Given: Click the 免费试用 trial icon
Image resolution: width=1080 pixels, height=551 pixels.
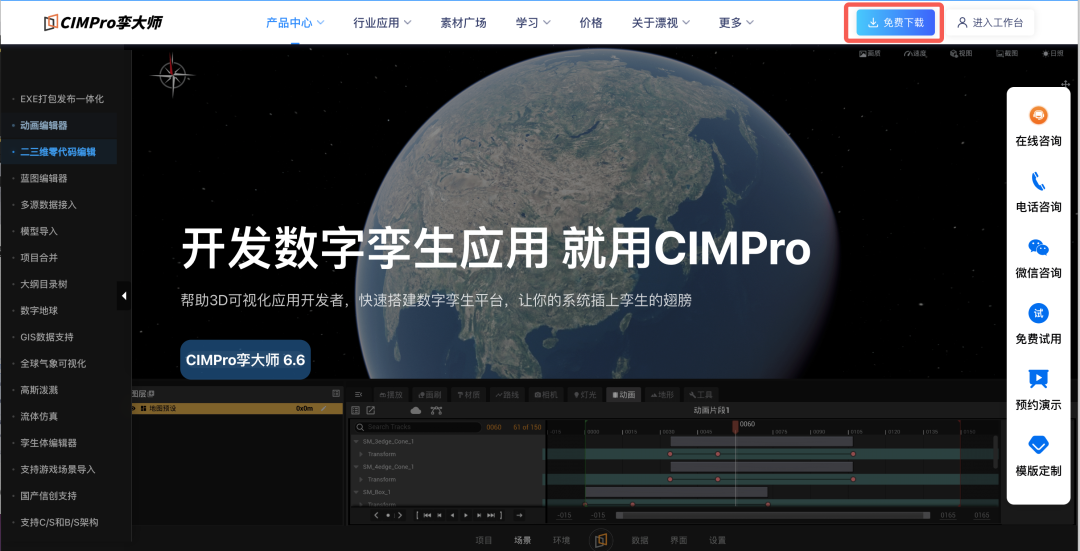Looking at the screenshot, I should click(1038, 313).
